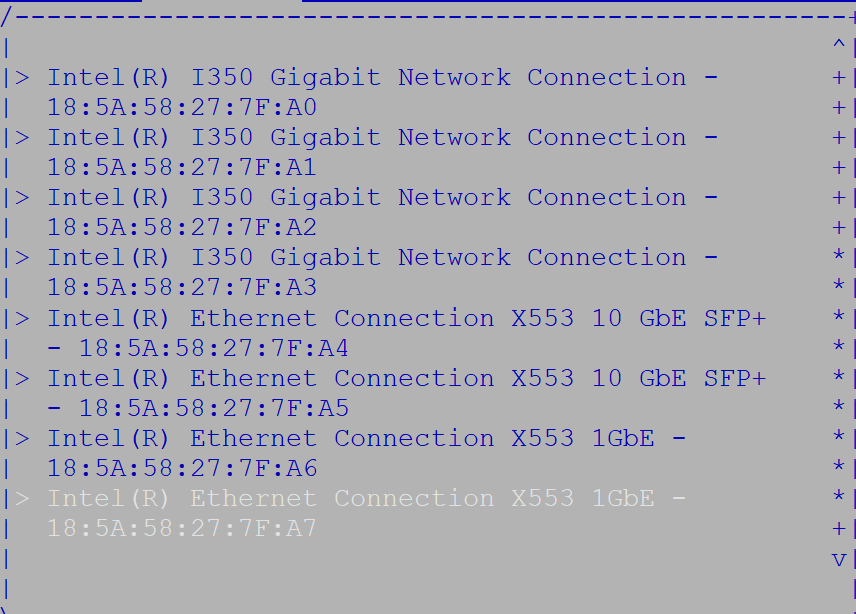Select the X553 10 GbE SFP+ entry 7F:A4
This screenshot has height=614, width=856.
(407, 333)
